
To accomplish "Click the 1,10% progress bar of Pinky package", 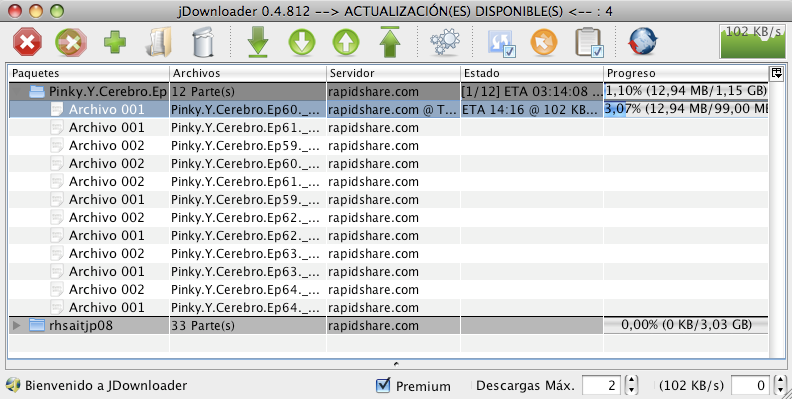I will click(x=686, y=91).
